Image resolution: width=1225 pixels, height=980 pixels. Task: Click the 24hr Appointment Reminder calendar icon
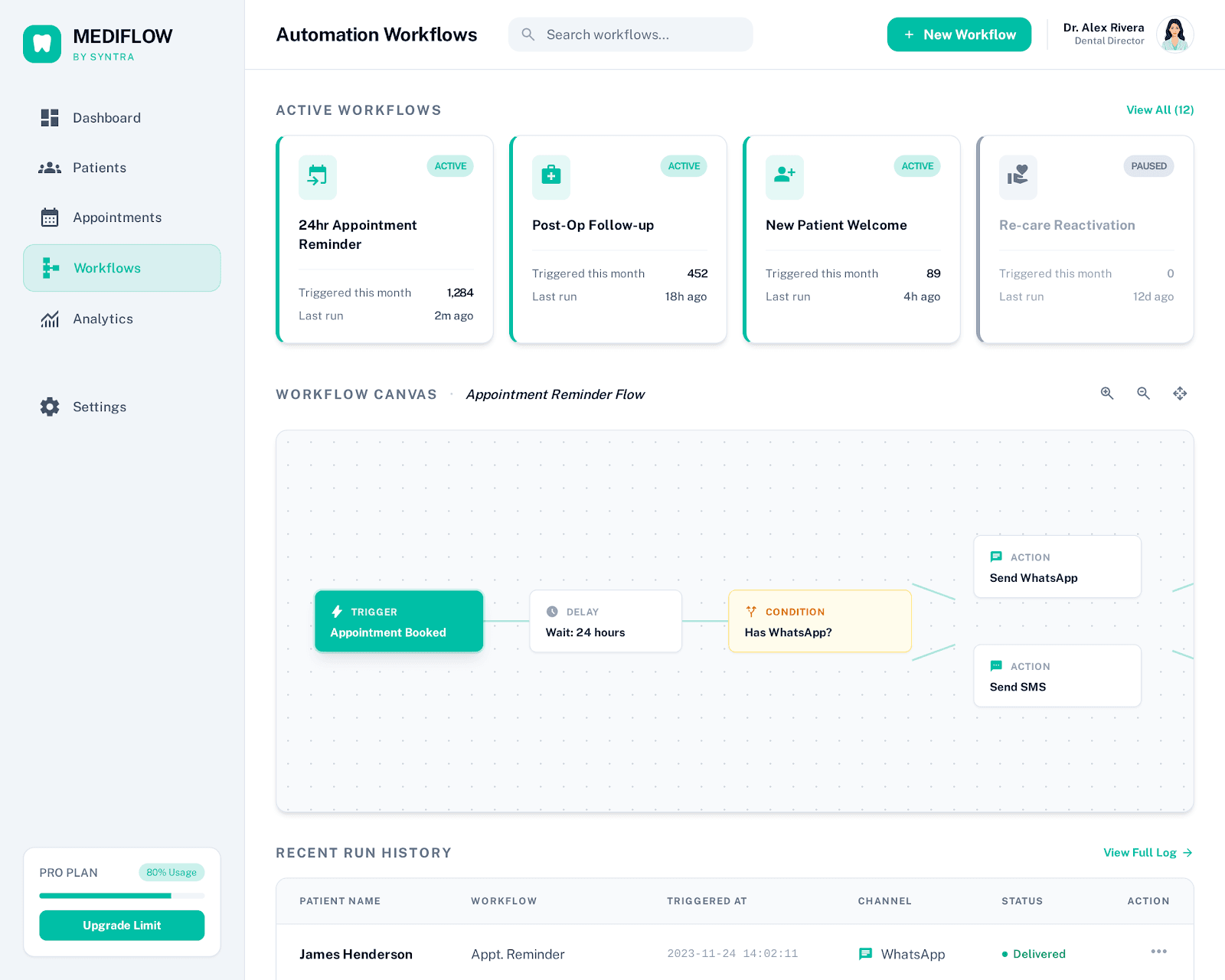click(x=318, y=176)
